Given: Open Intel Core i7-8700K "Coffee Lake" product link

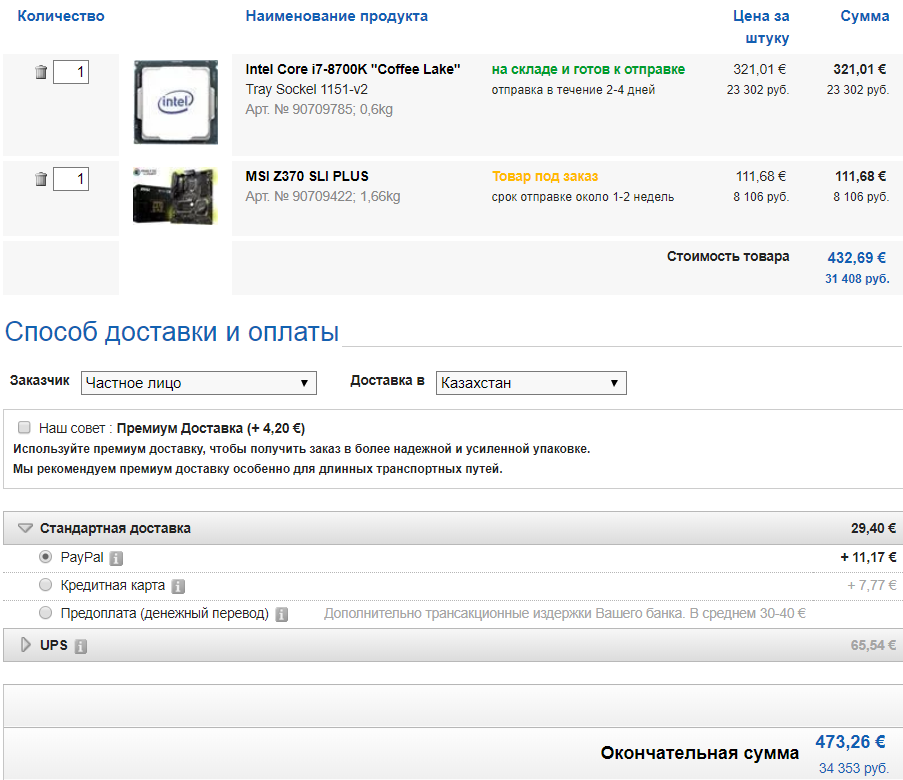Looking at the screenshot, I should [353, 69].
